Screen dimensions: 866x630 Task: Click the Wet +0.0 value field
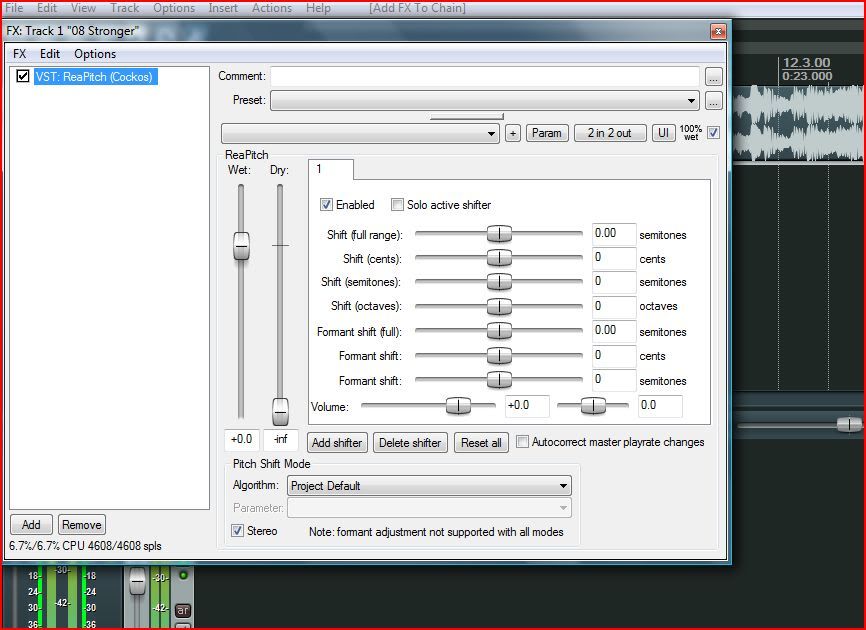tap(241, 440)
